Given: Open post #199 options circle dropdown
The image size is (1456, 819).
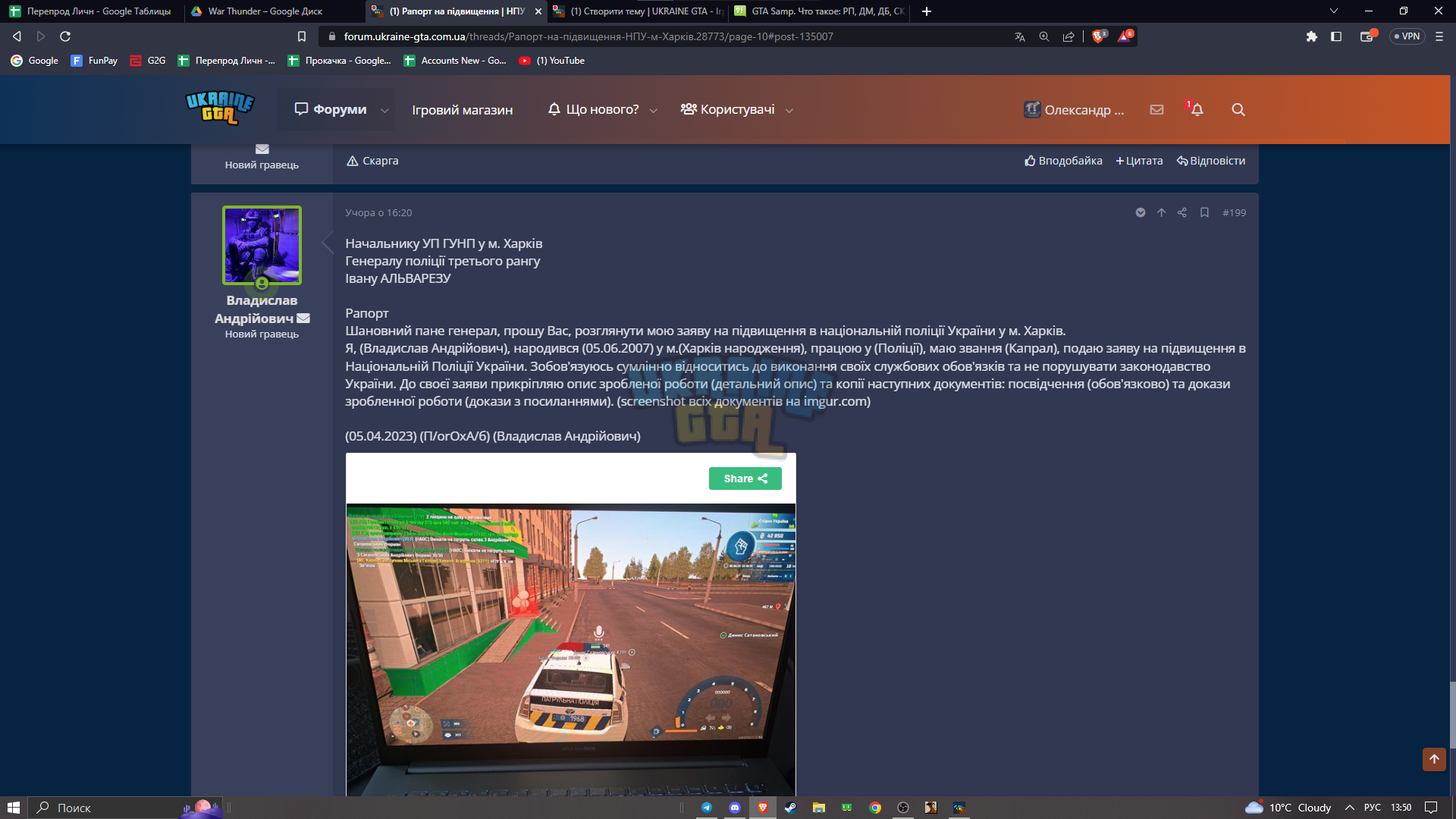Looking at the screenshot, I should click(1140, 212).
